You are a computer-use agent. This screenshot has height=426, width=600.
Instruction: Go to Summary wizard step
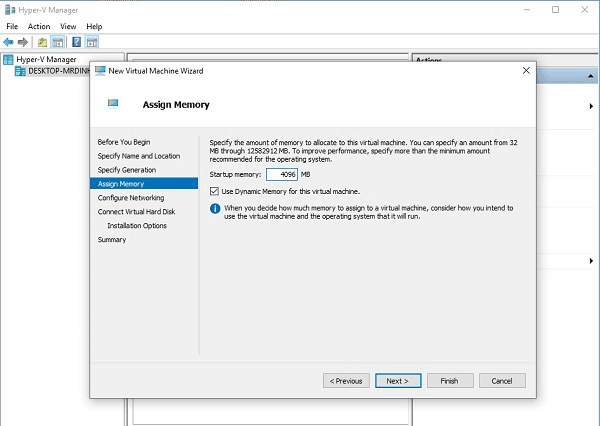click(x=112, y=240)
